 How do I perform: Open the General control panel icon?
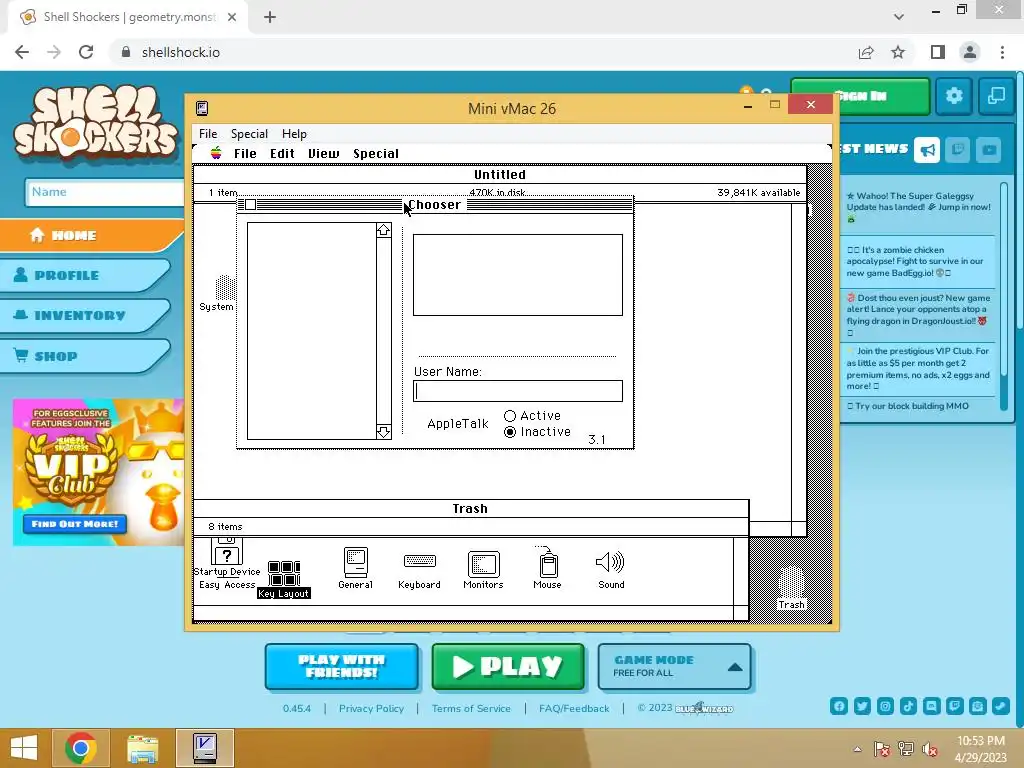[x=356, y=568]
